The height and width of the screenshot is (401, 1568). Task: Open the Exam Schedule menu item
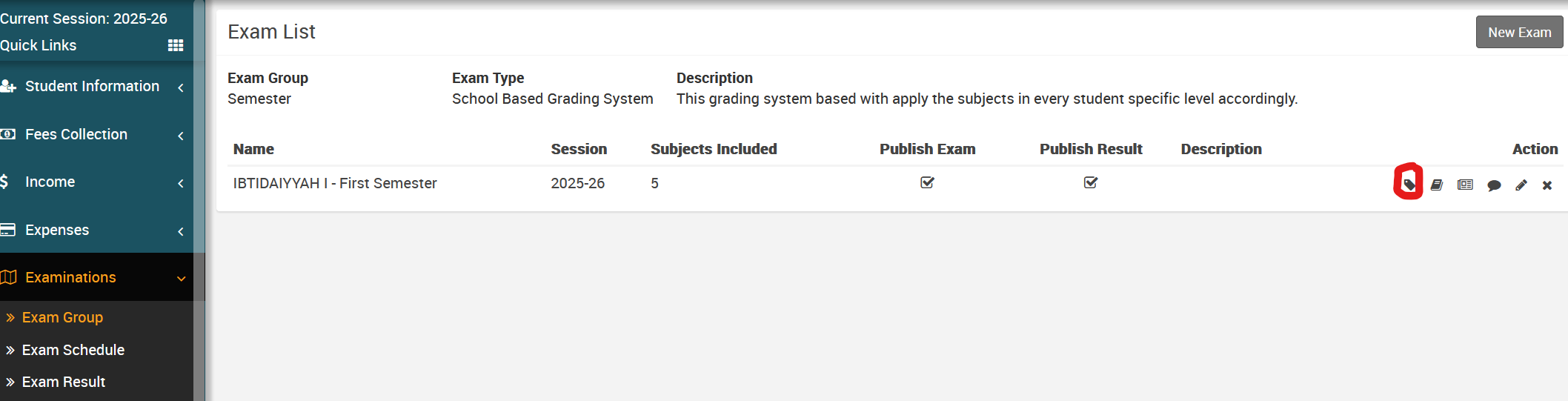[73, 350]
